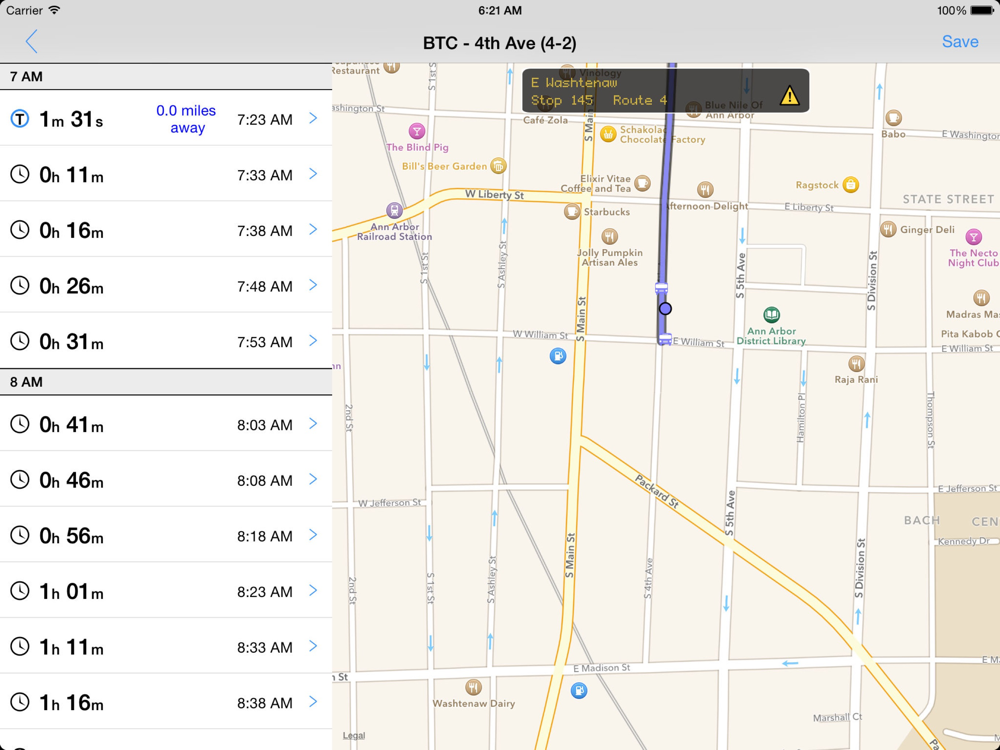Click the '7:53 AM' arrival time
Screen dimensions: 1000x750
coord(265,342)
